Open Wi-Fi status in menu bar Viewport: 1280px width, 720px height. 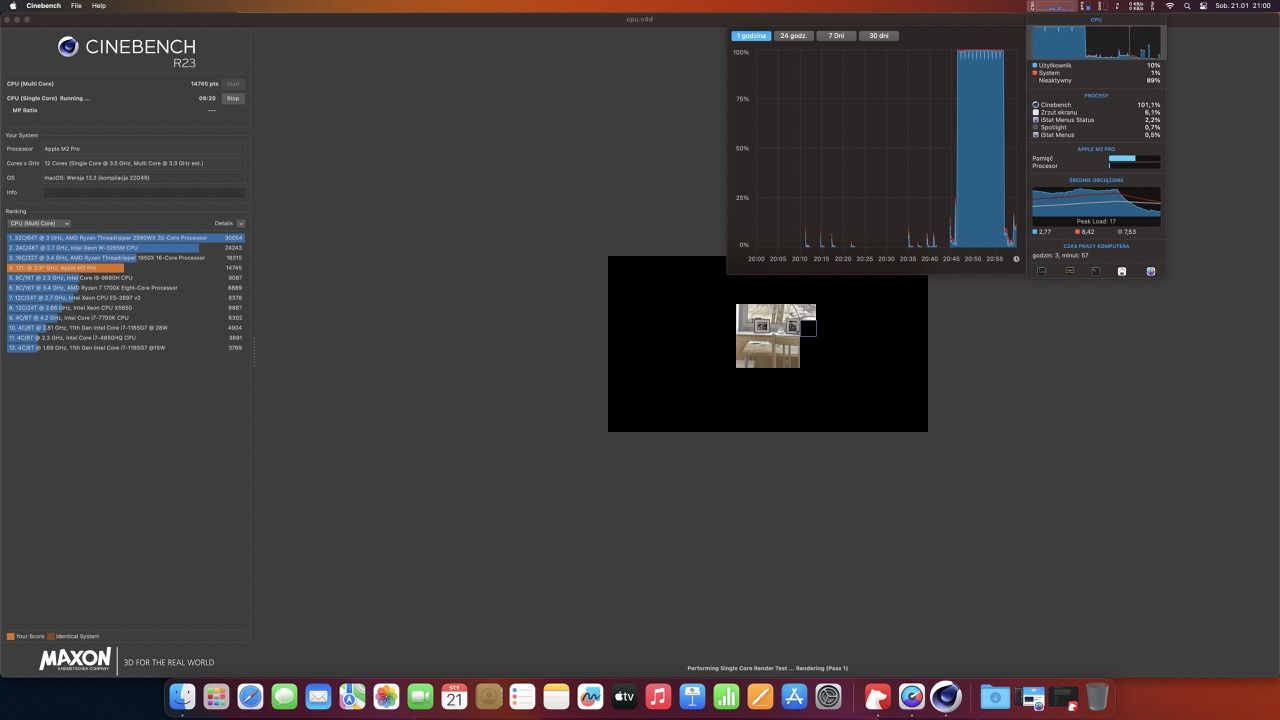[x=1170, y=6]
